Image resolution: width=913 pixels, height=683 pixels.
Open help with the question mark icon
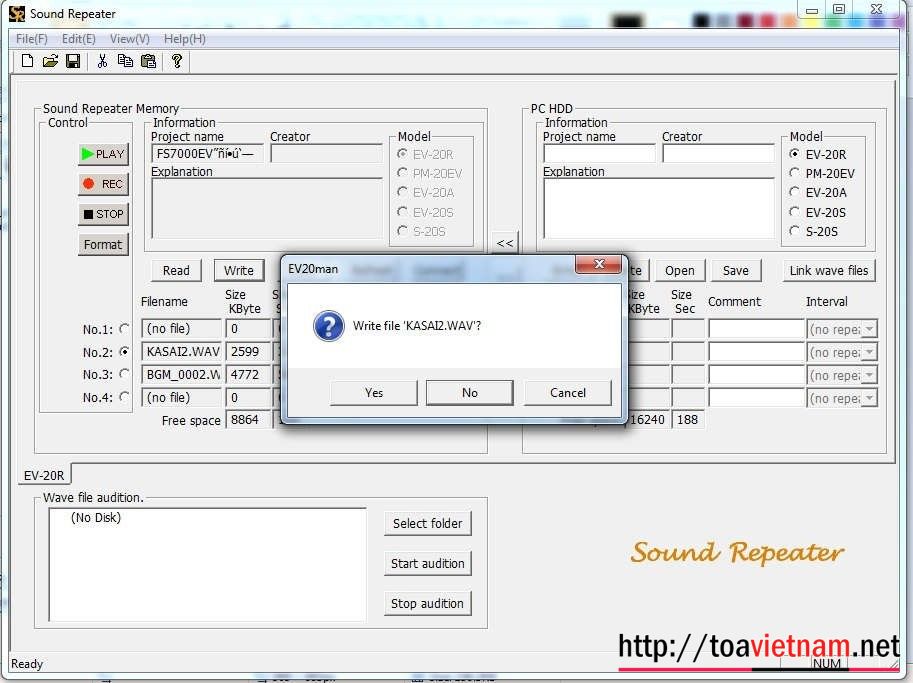(177, 61)
